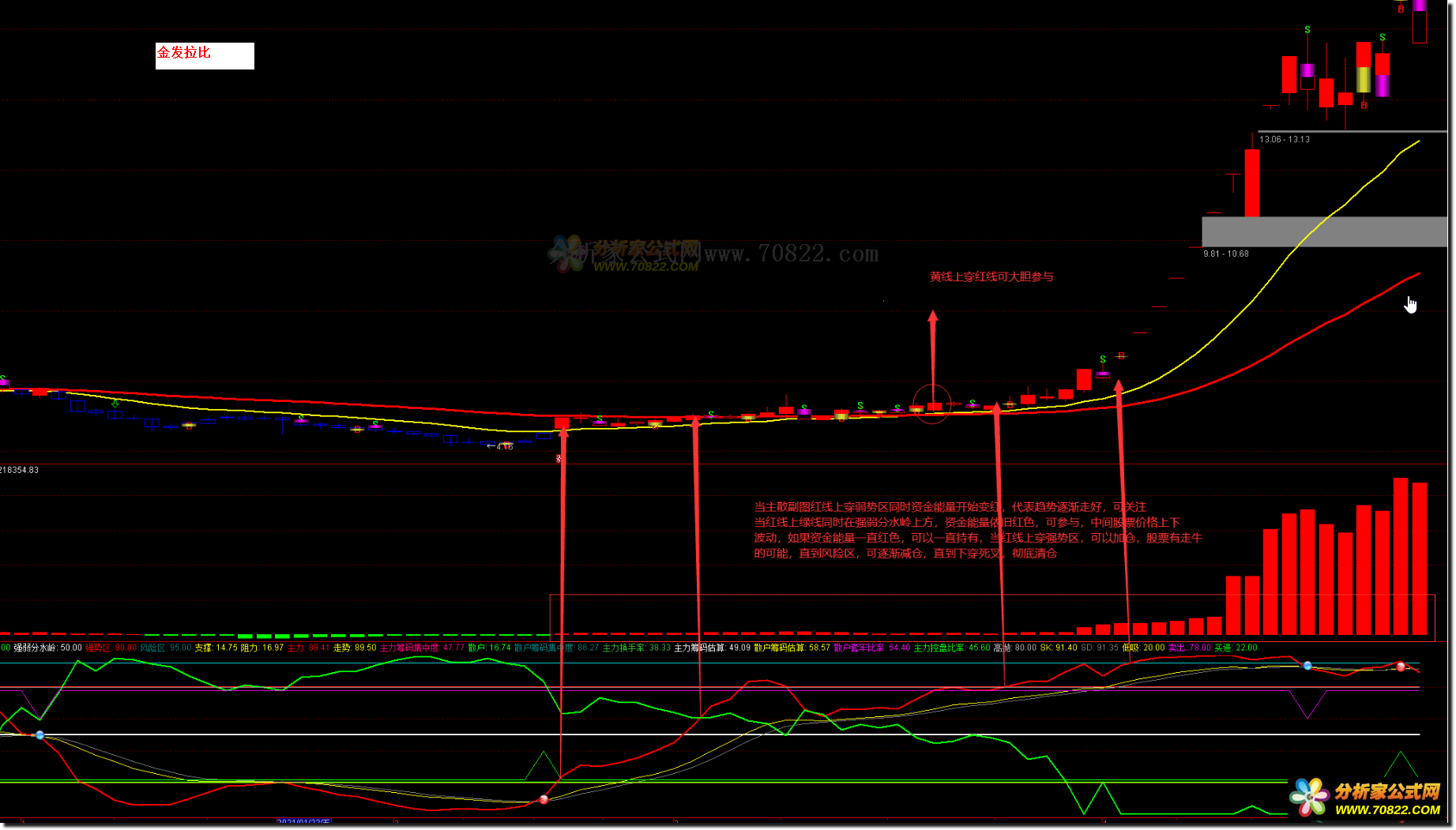Click the blue dot on the white midline
Screen dimensions: 1456x830
click(40, 735)
